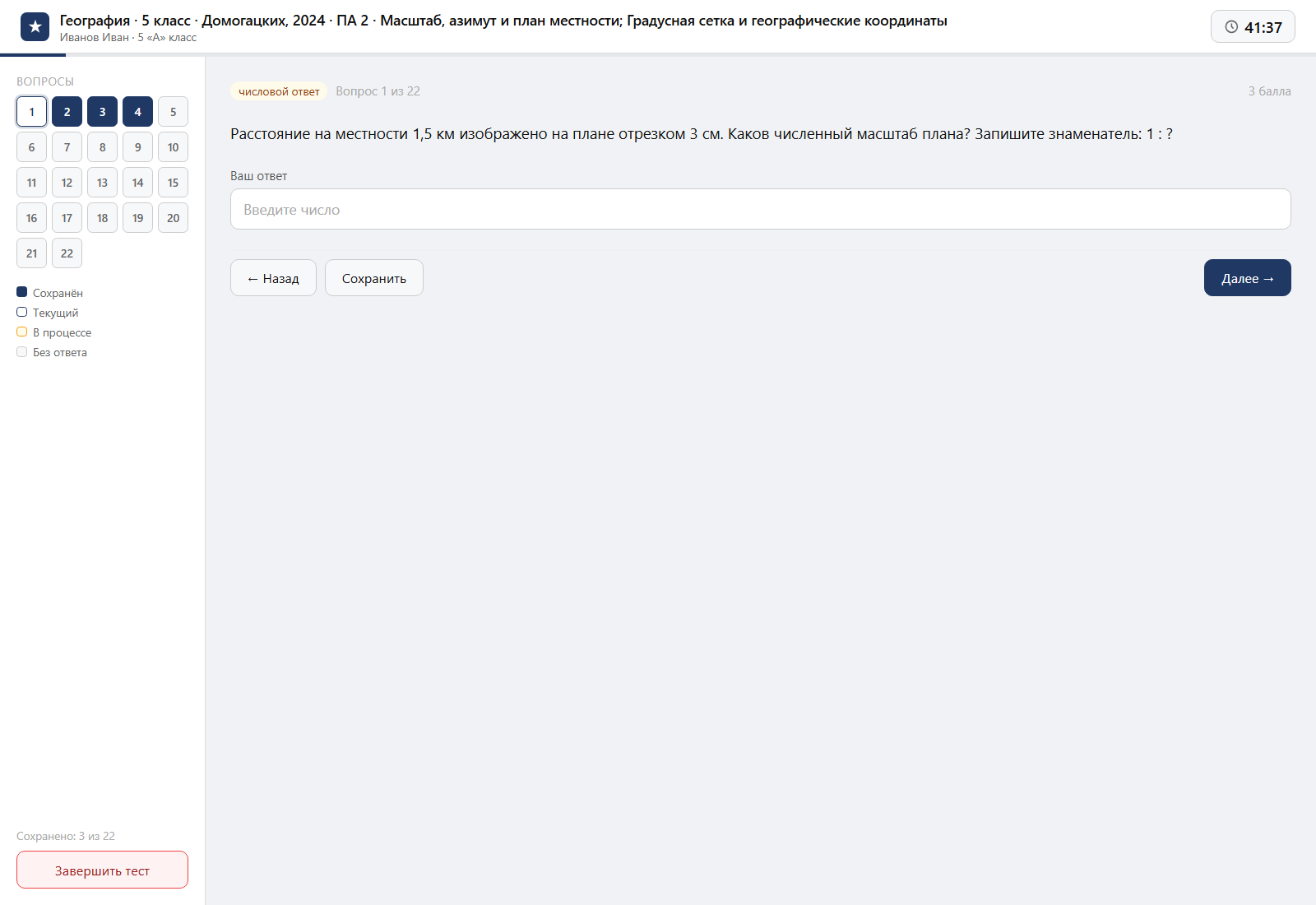
Task: Go to question 17
Action: coord(67,218)
